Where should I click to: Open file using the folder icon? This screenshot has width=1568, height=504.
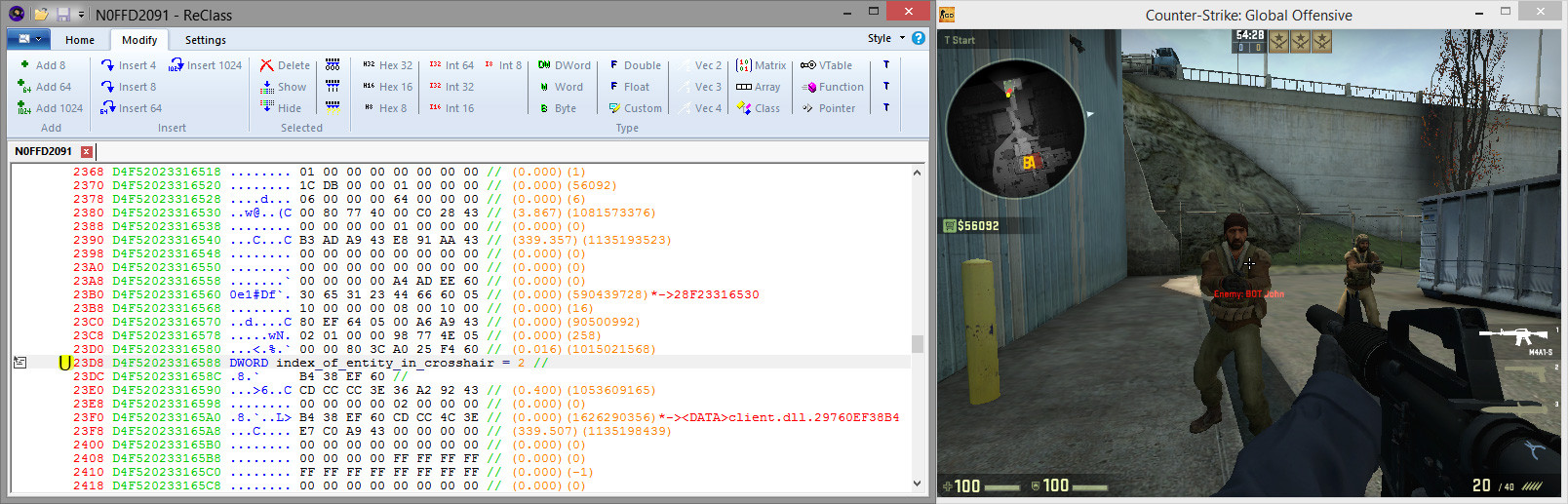click(41, 15)
